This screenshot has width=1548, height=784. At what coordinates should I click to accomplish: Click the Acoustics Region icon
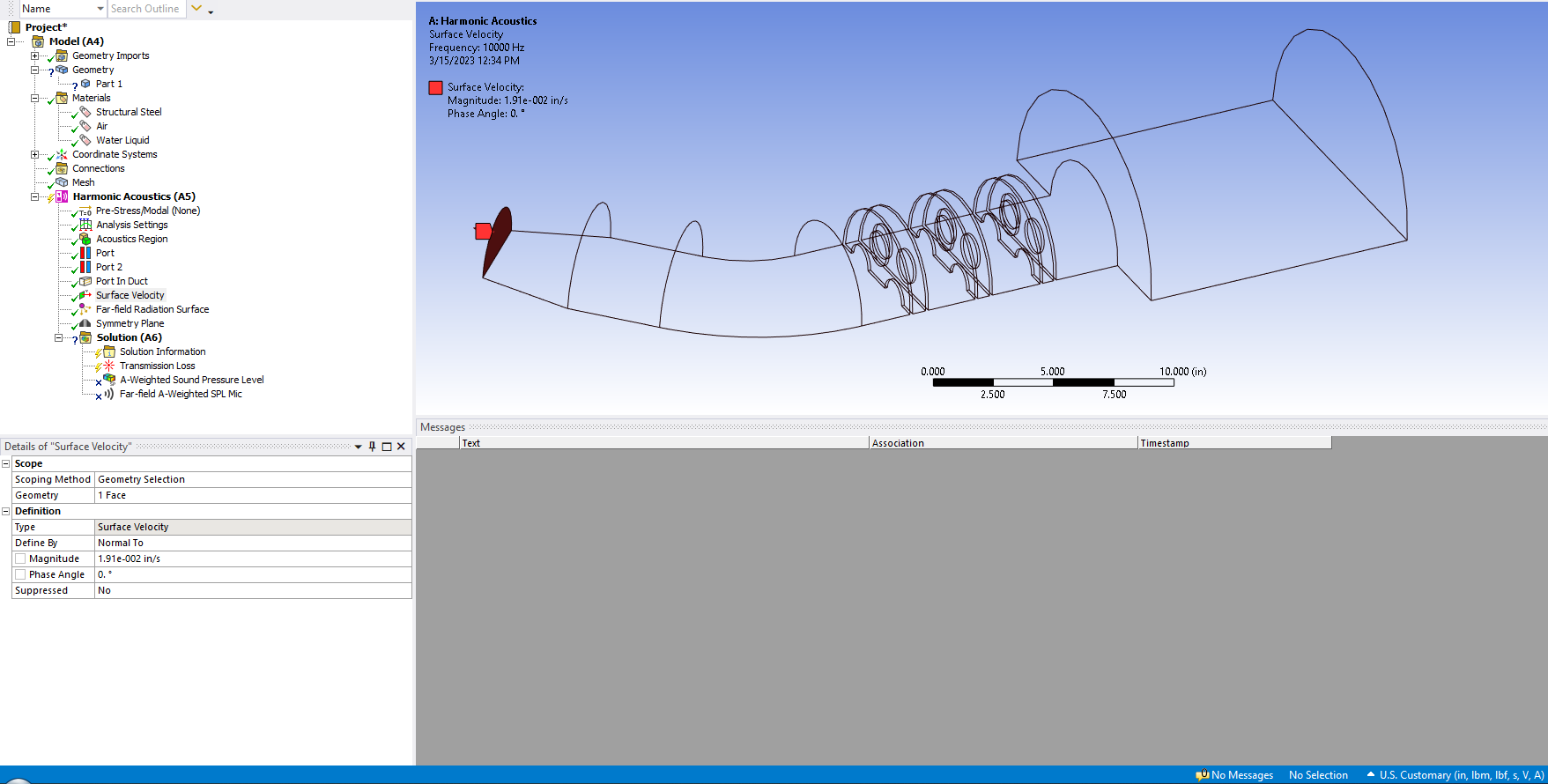[85, 239]
